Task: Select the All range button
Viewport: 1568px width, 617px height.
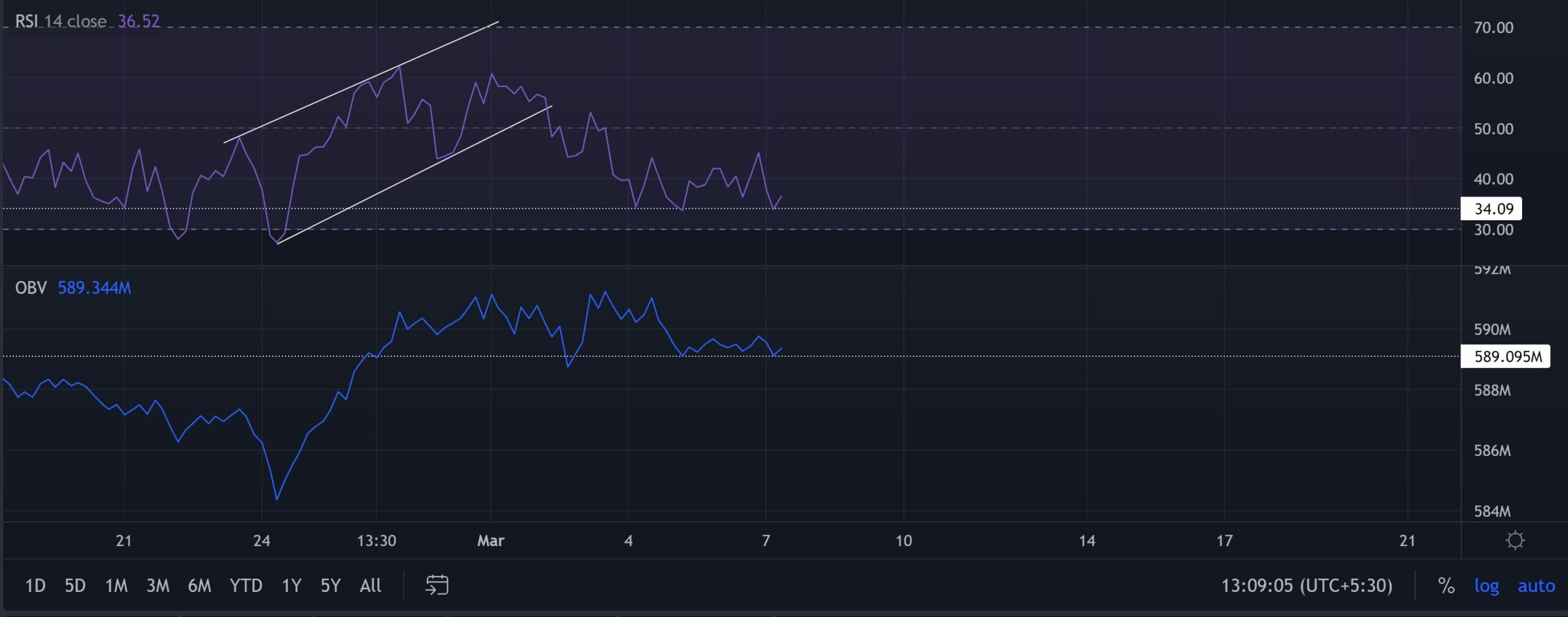Action: 370,585
